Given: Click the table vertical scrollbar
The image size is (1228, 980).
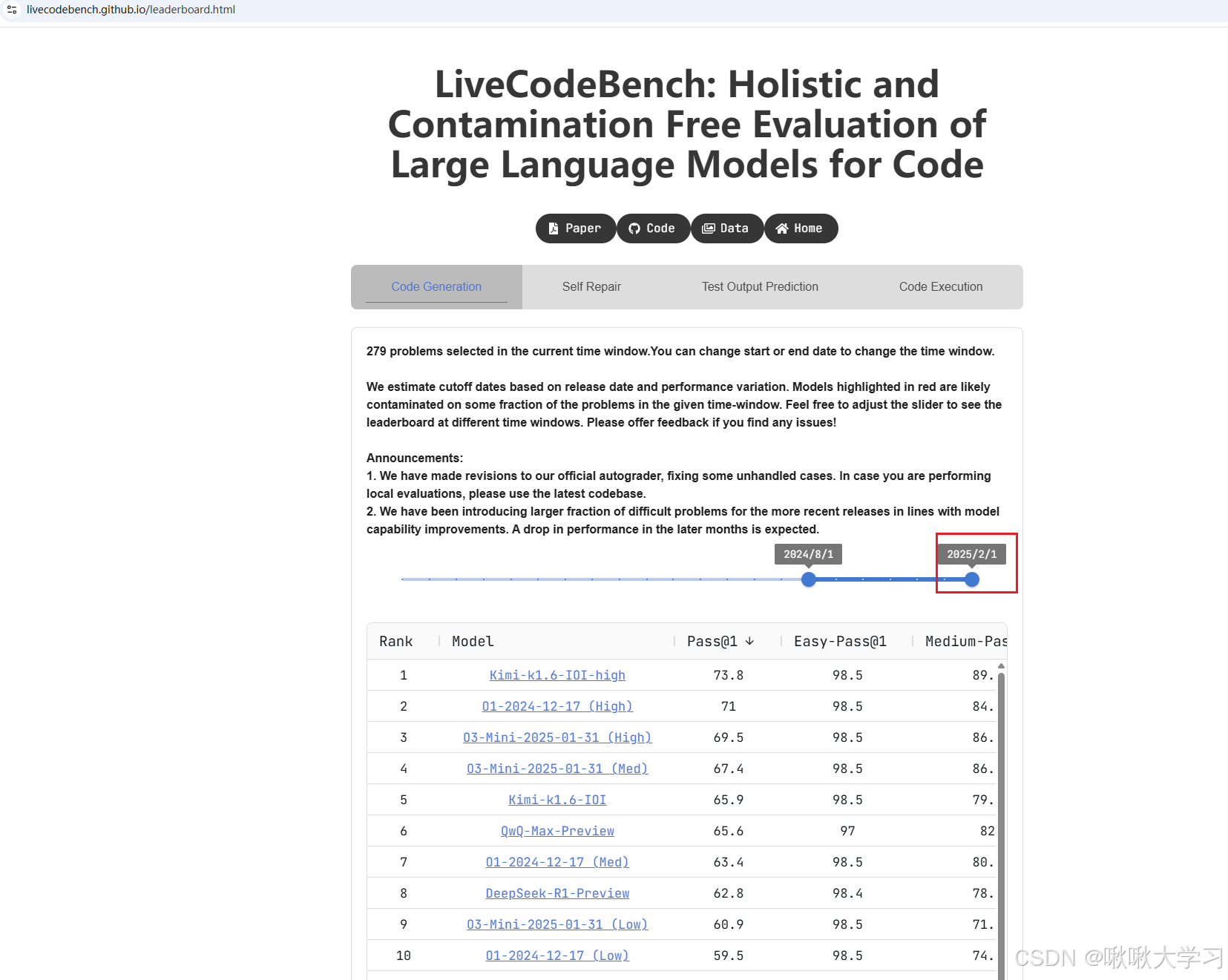Looking at the screenshot, I should (x=1001, y=825).
